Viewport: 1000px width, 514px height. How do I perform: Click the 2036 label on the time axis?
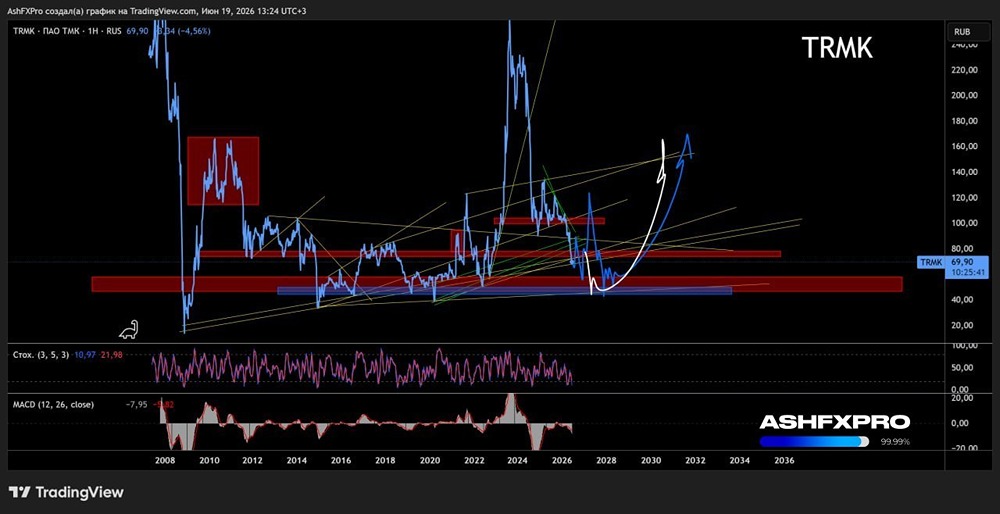pyautogui.click(x=784, y=460)
